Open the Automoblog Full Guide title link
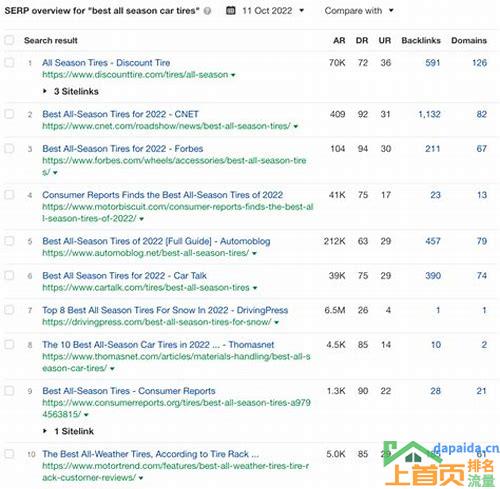 point(156,241)
